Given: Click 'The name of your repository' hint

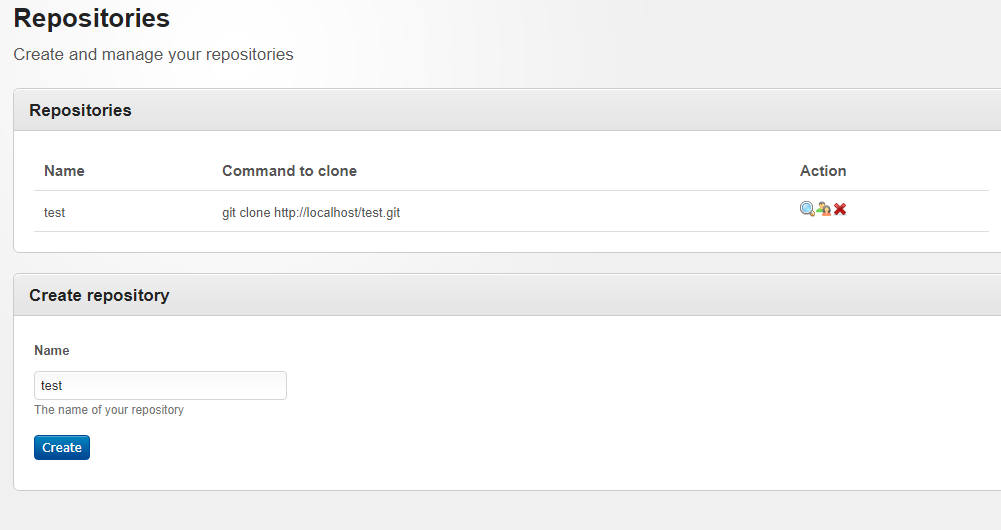Looking at the screenshot, I should (x=109, y=410).
